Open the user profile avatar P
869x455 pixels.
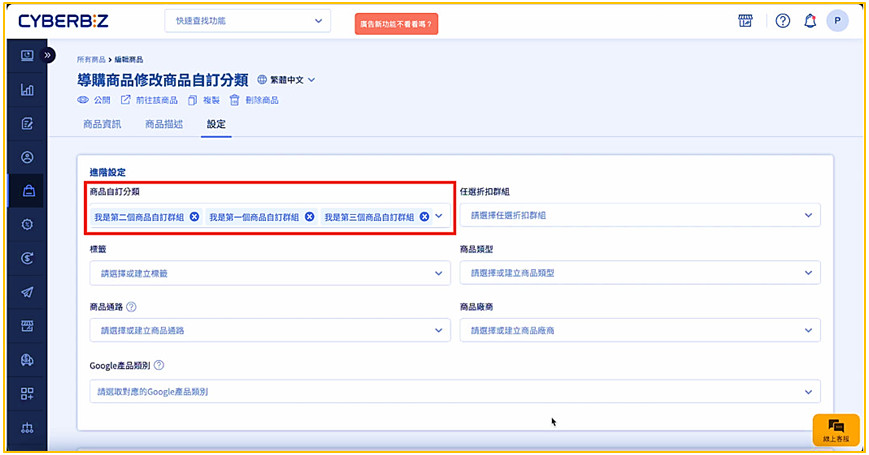point(837,21)
